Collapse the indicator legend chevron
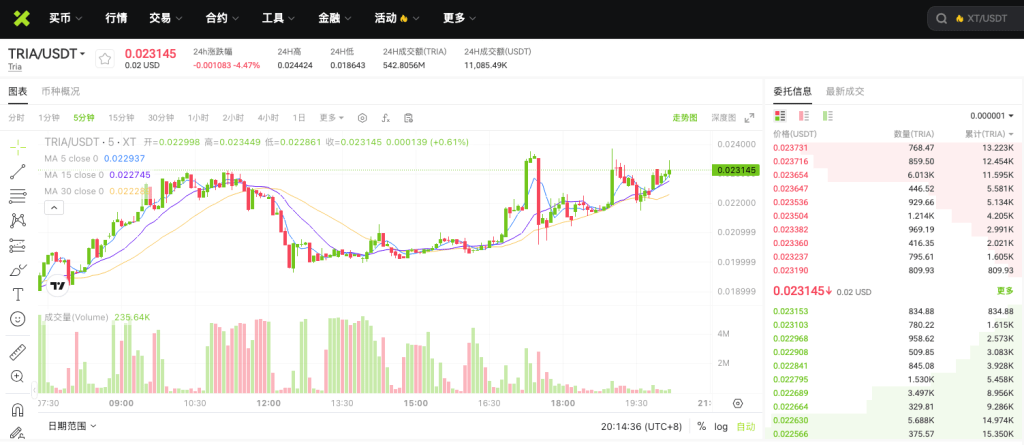The width and height of the screenshot is (1024, 445). click(x=54, y=208)
